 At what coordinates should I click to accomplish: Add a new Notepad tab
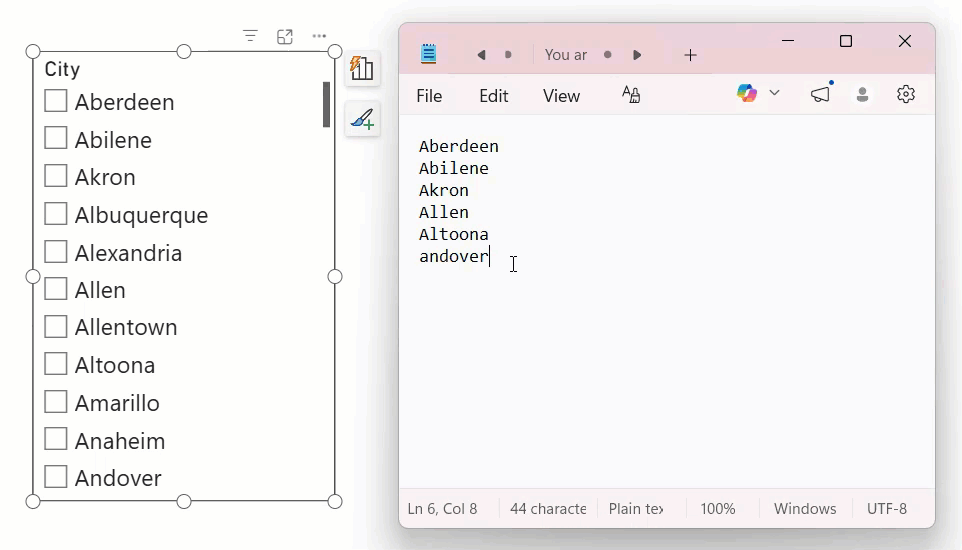(x=690, y=55)
